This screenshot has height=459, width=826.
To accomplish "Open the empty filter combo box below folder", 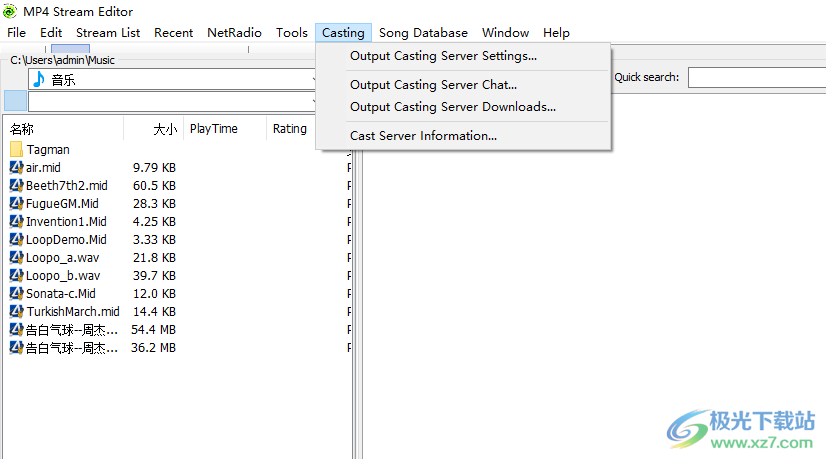I will click(173, 101).
